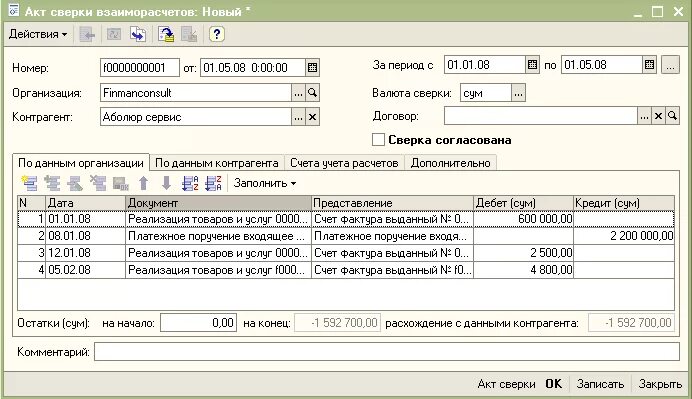The width and height of the screenshot is (692, 399).
Task: Click into the empty Договор field
Action: 541,116
